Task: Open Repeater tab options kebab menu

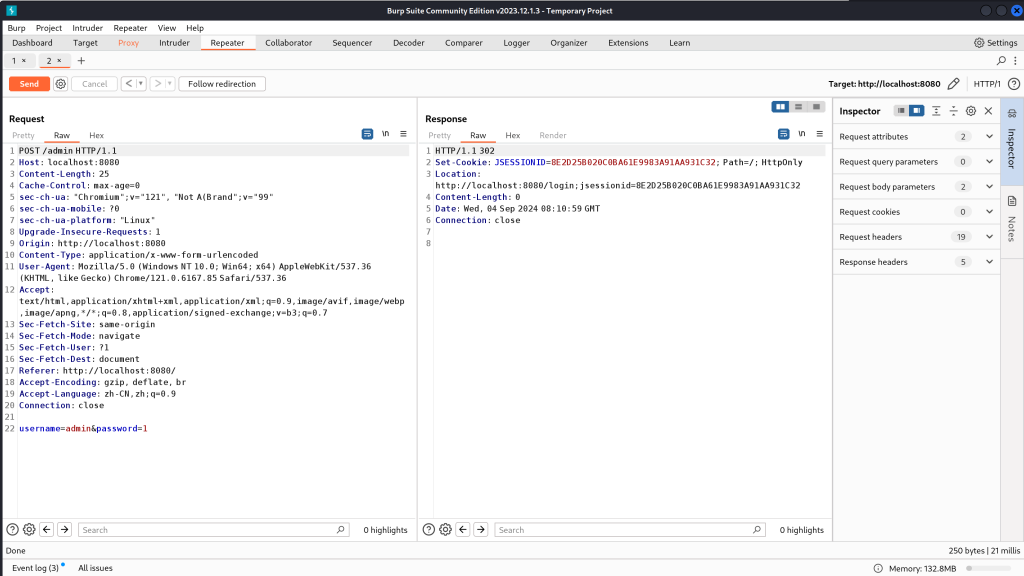Action: pyautogui.click(x=1015, y=61)
